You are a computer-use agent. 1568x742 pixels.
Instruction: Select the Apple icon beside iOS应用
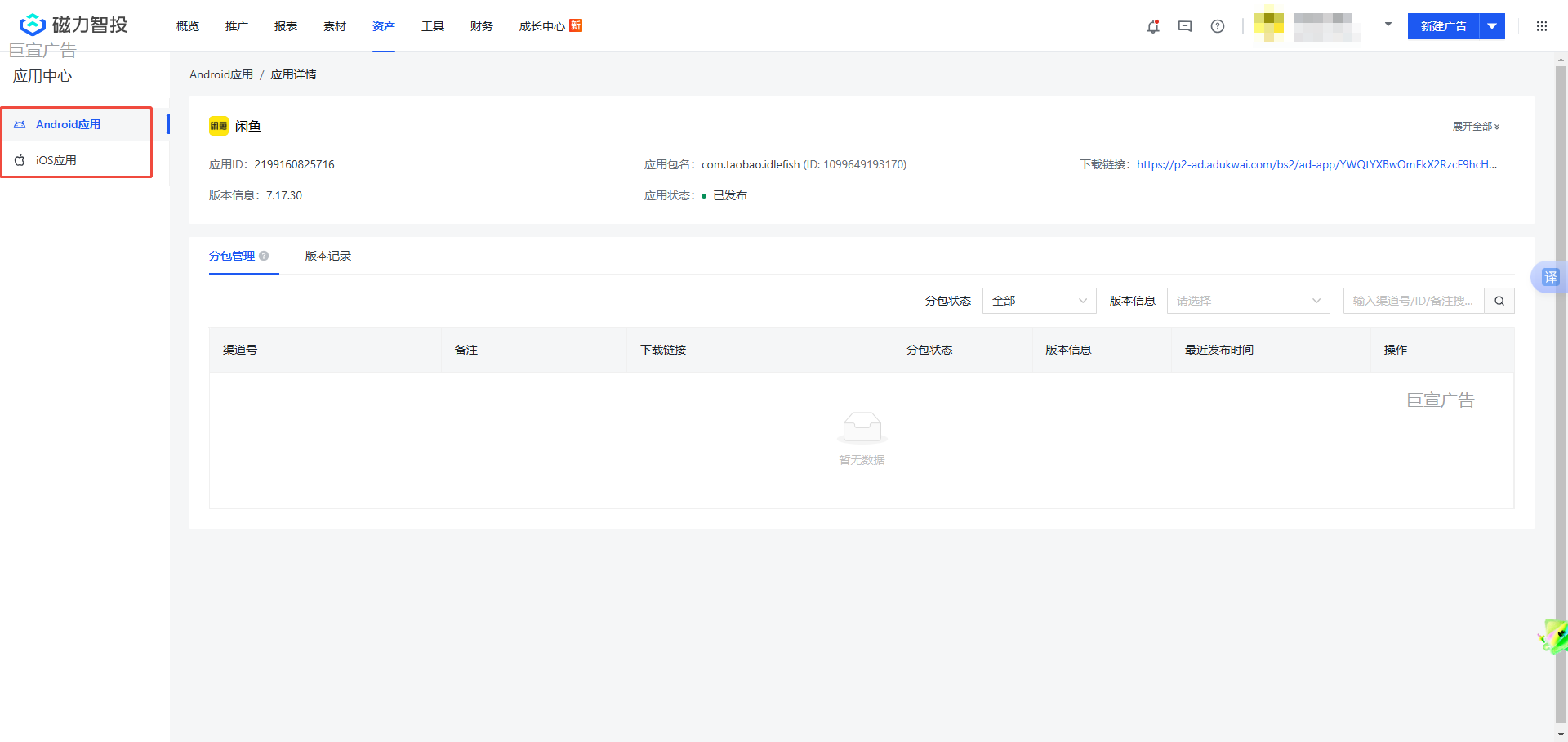click(20, 160)
